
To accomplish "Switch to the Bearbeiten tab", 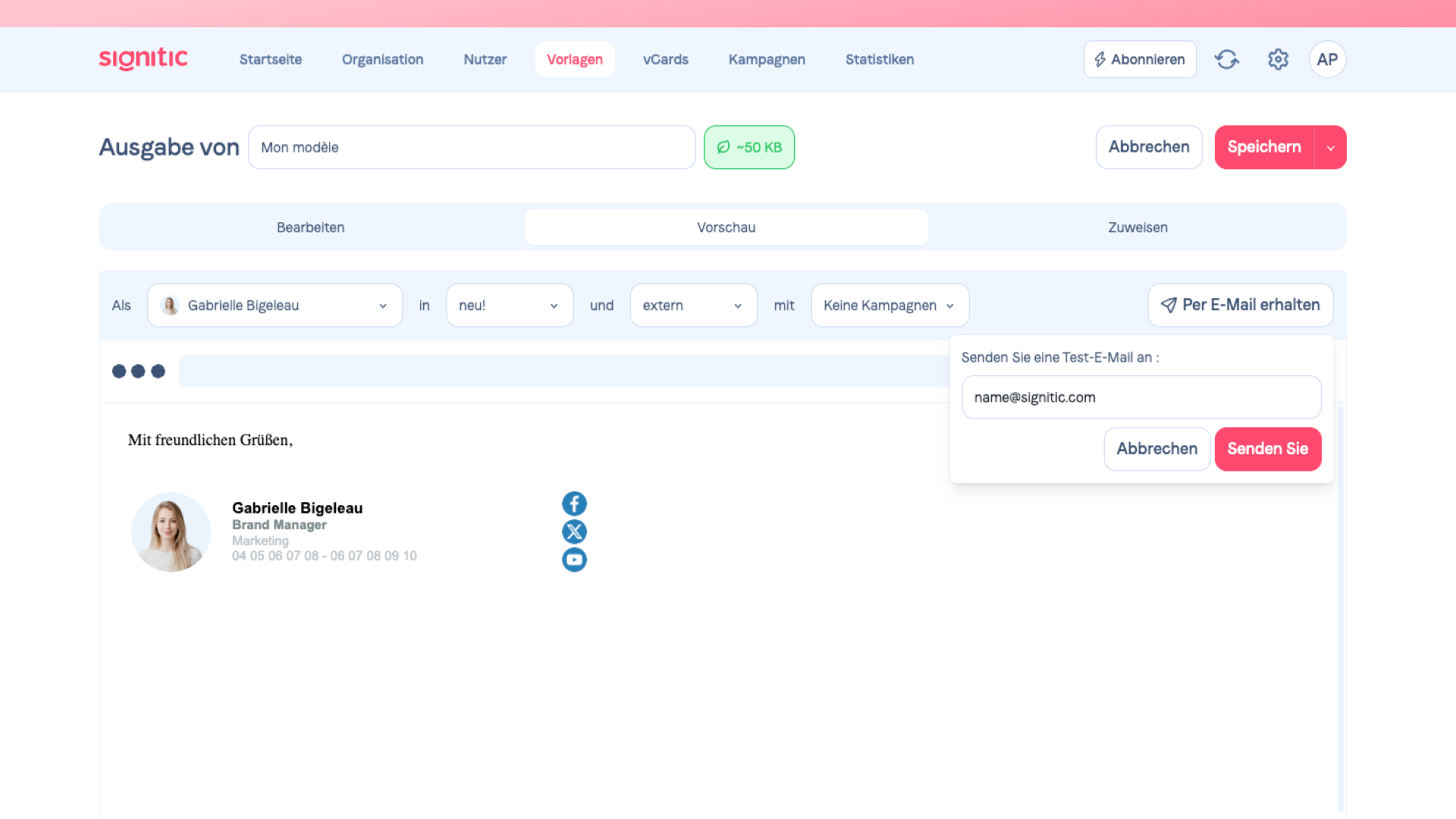I will (x=310, y=227).
